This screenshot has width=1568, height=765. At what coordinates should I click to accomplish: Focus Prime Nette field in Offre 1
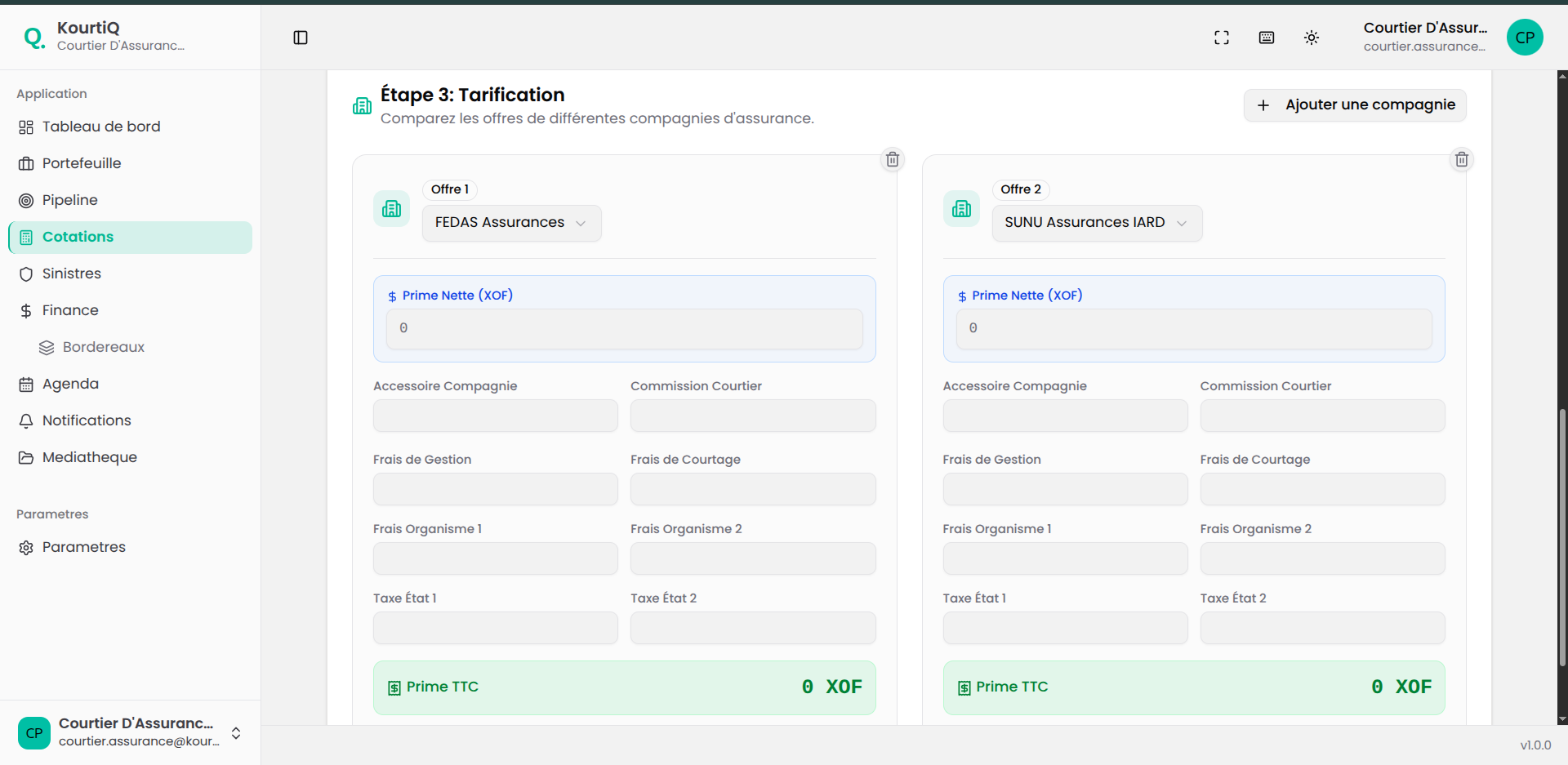[x=624, y=328]
